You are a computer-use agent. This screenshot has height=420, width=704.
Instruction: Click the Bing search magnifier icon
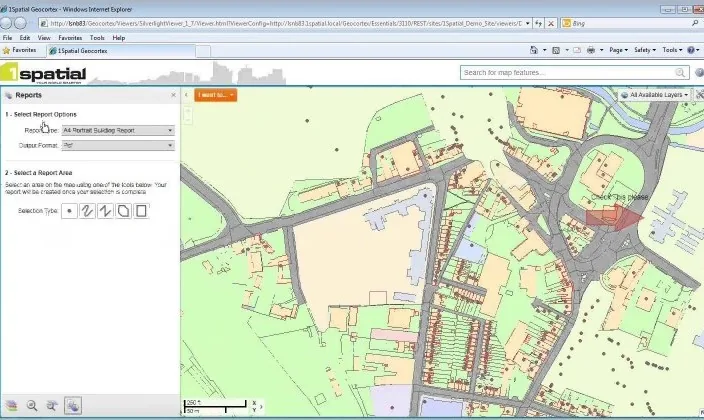695,23
